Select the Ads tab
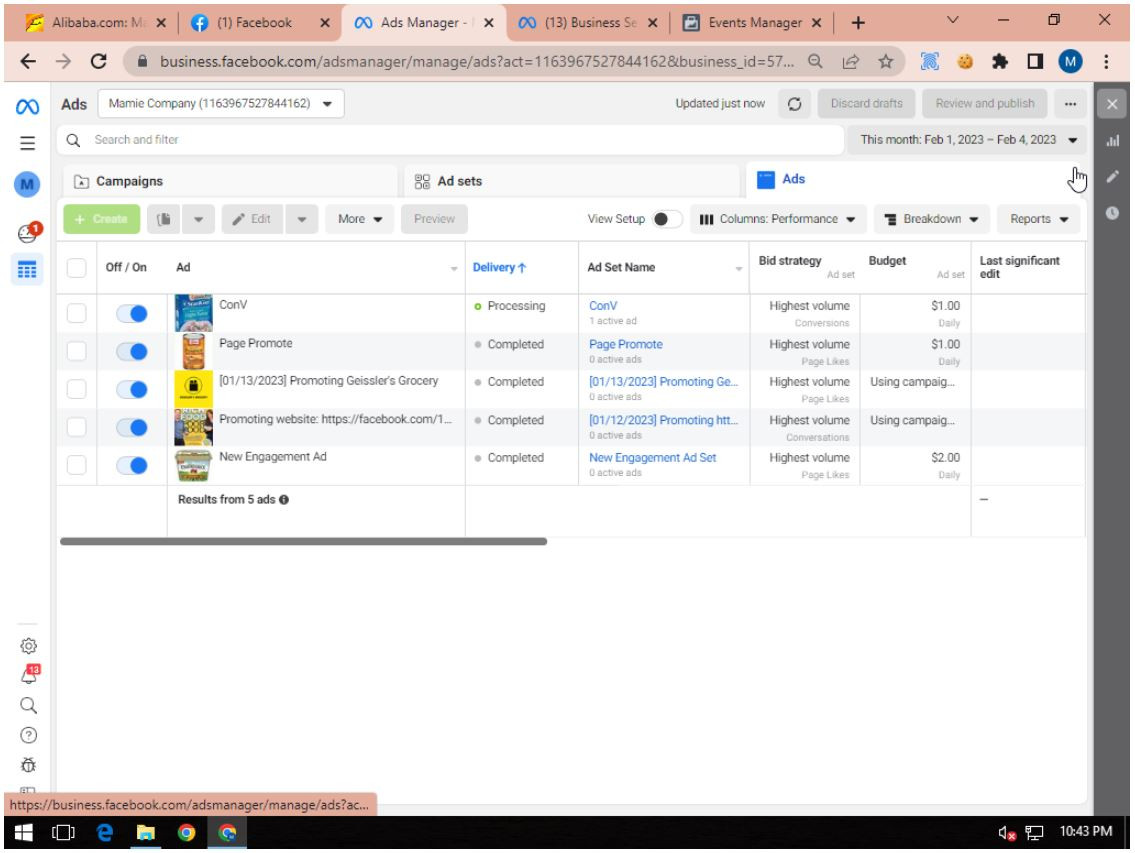Viewport: 1135px width, 853px height. (912, 179)
